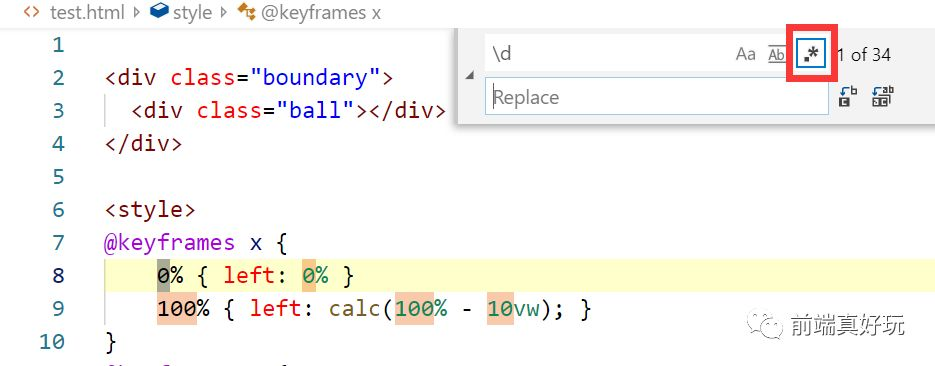Focus the find input containing \d
The width and height of the screenshot is (935, 366).
click(x=608, y=54)
